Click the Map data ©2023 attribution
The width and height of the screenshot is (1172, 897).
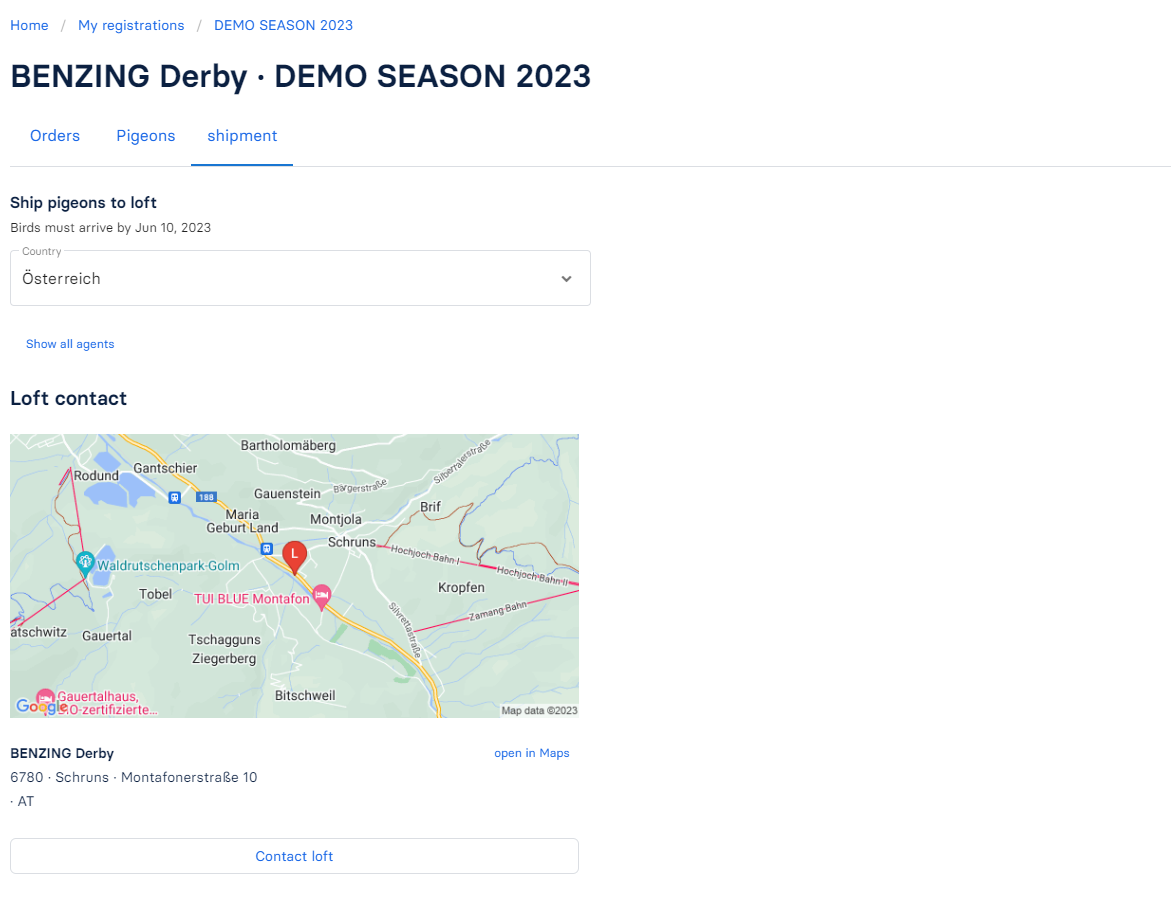[x=539, y=711]
